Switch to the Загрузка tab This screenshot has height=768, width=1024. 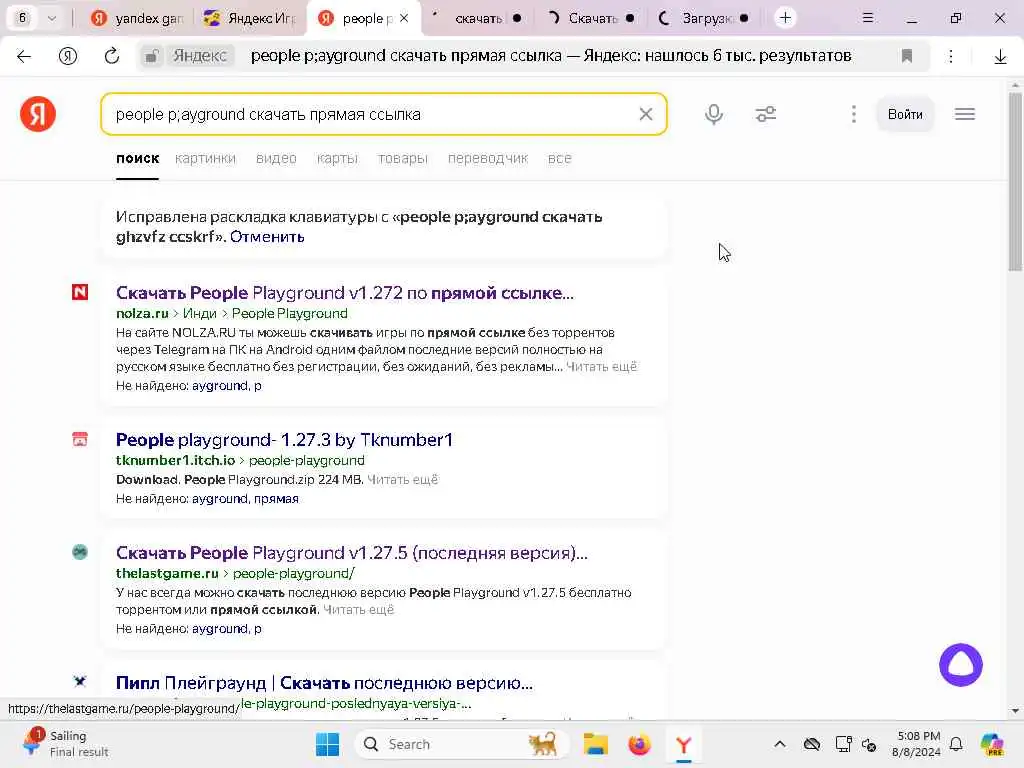pos(705,18)
